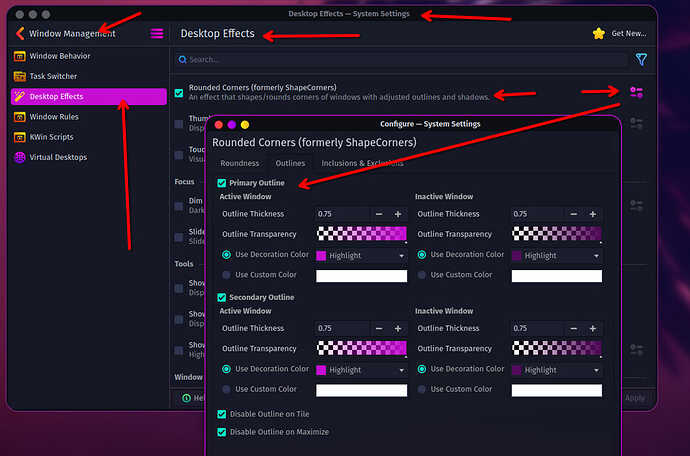Open the hamburger menu in sidebar header
This screenshot has width=690, height=456.
coord(157,33)
